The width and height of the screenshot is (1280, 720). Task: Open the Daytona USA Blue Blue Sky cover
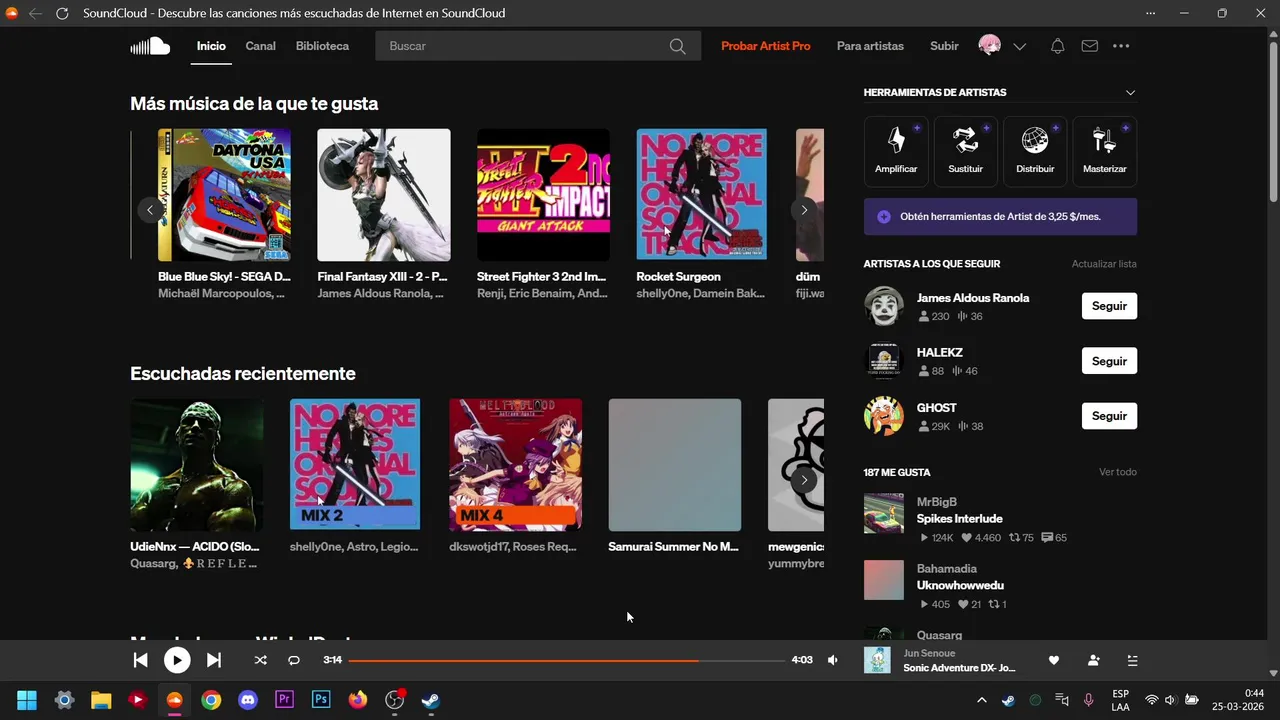224,195
